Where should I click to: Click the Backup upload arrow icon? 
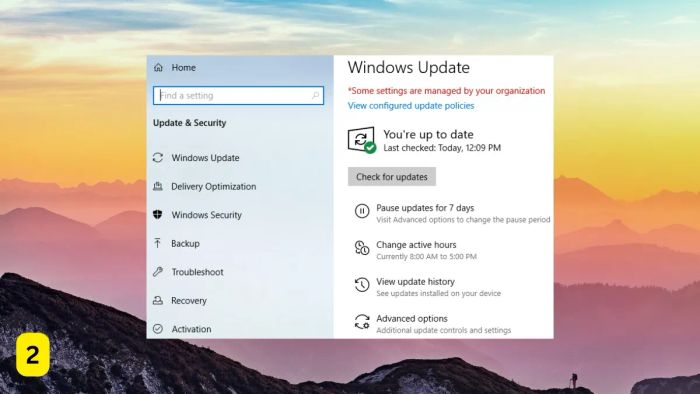[158, 243]
